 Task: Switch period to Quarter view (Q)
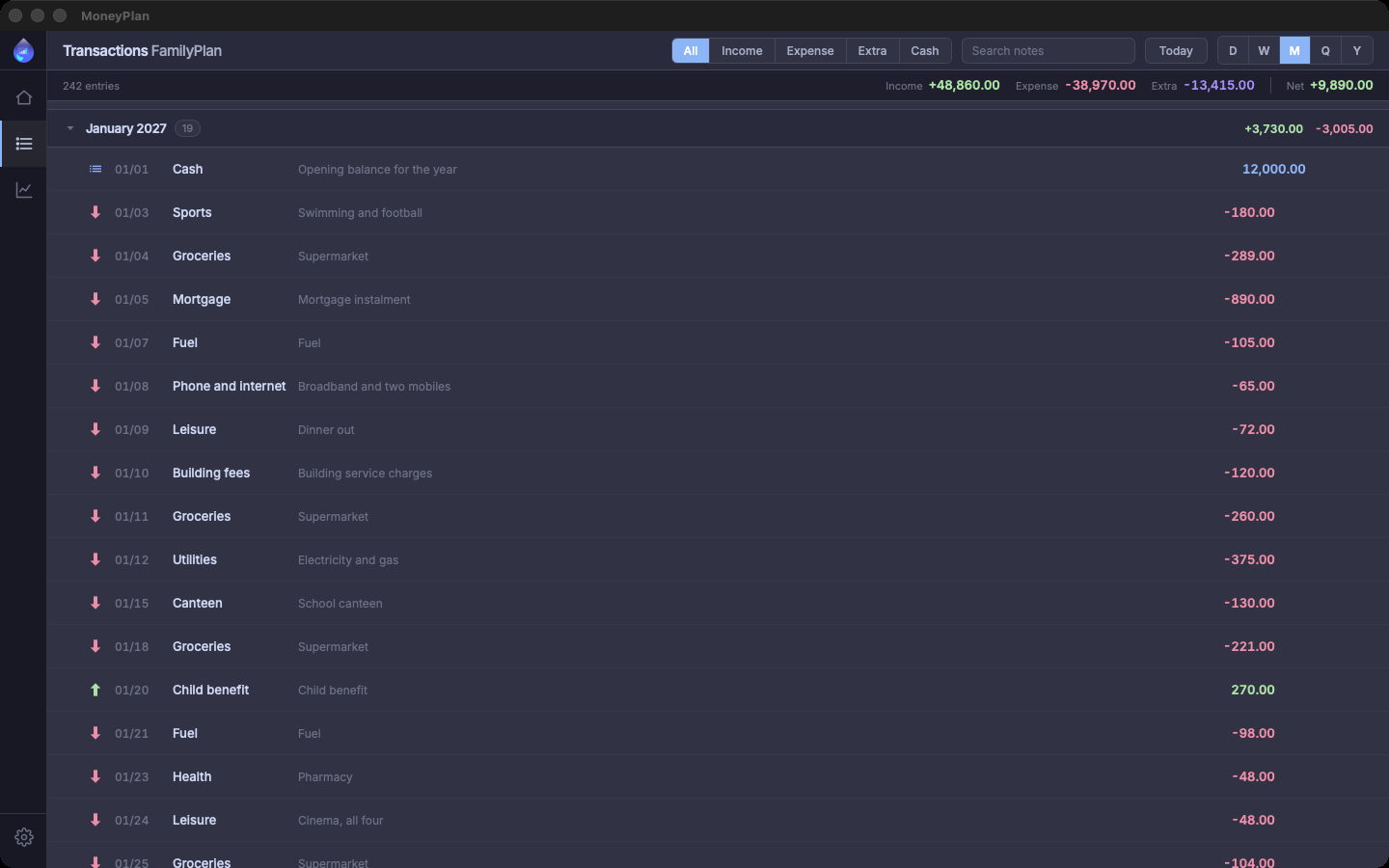tap(1325, 50)
